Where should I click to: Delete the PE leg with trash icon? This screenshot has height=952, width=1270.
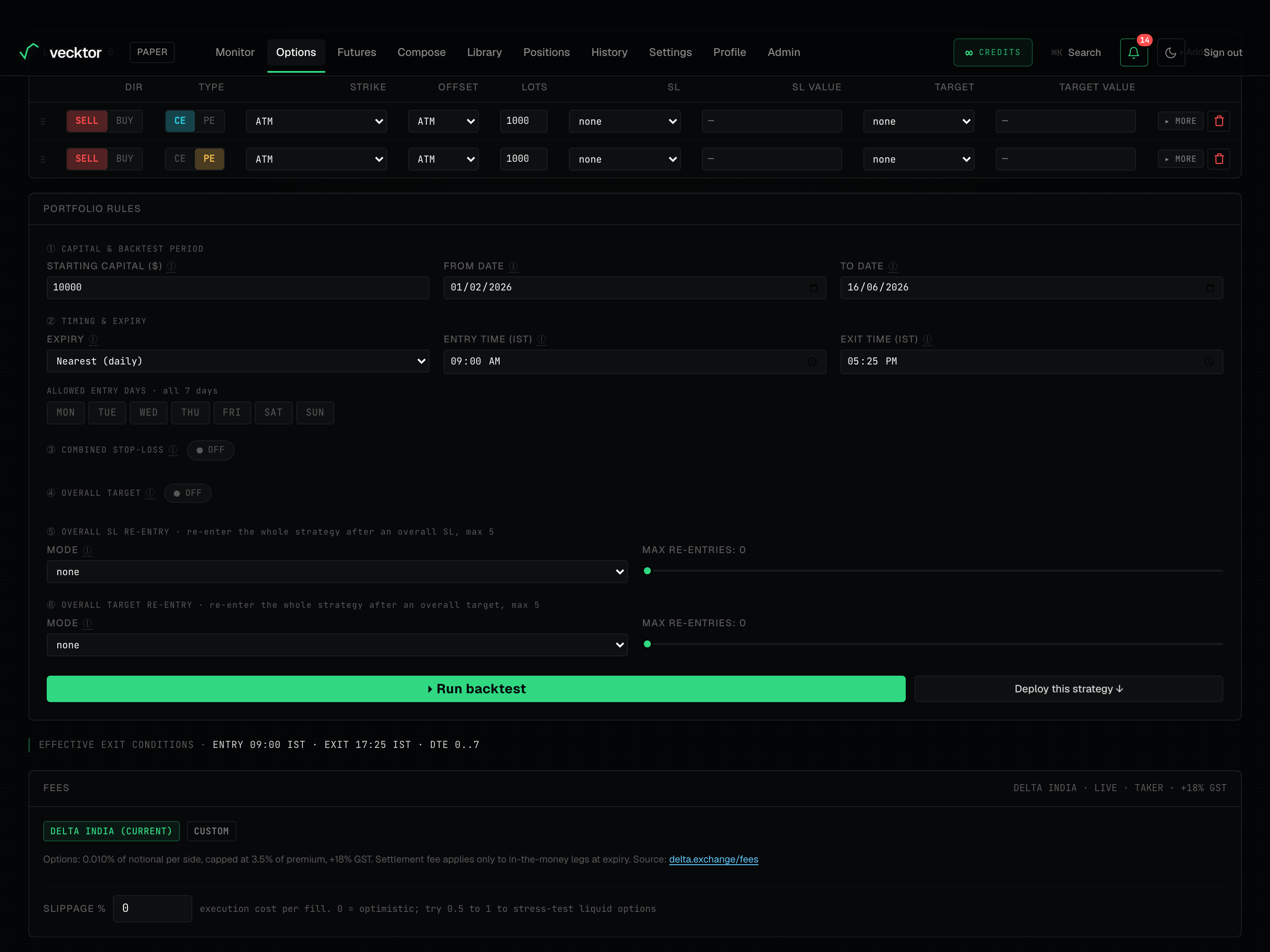pyautogui.click(x=1218, y=159)
